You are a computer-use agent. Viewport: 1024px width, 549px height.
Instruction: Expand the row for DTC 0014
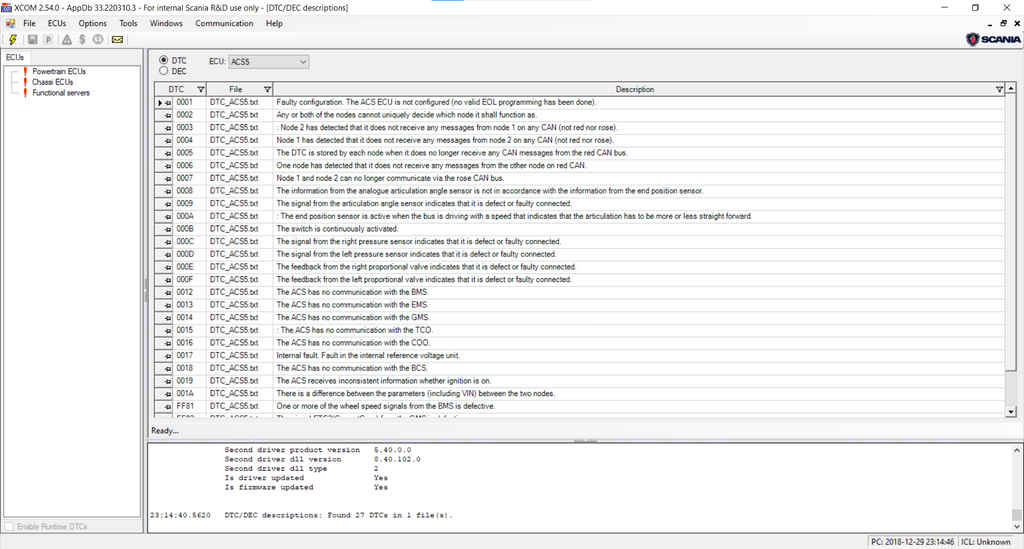click(168, 318)
